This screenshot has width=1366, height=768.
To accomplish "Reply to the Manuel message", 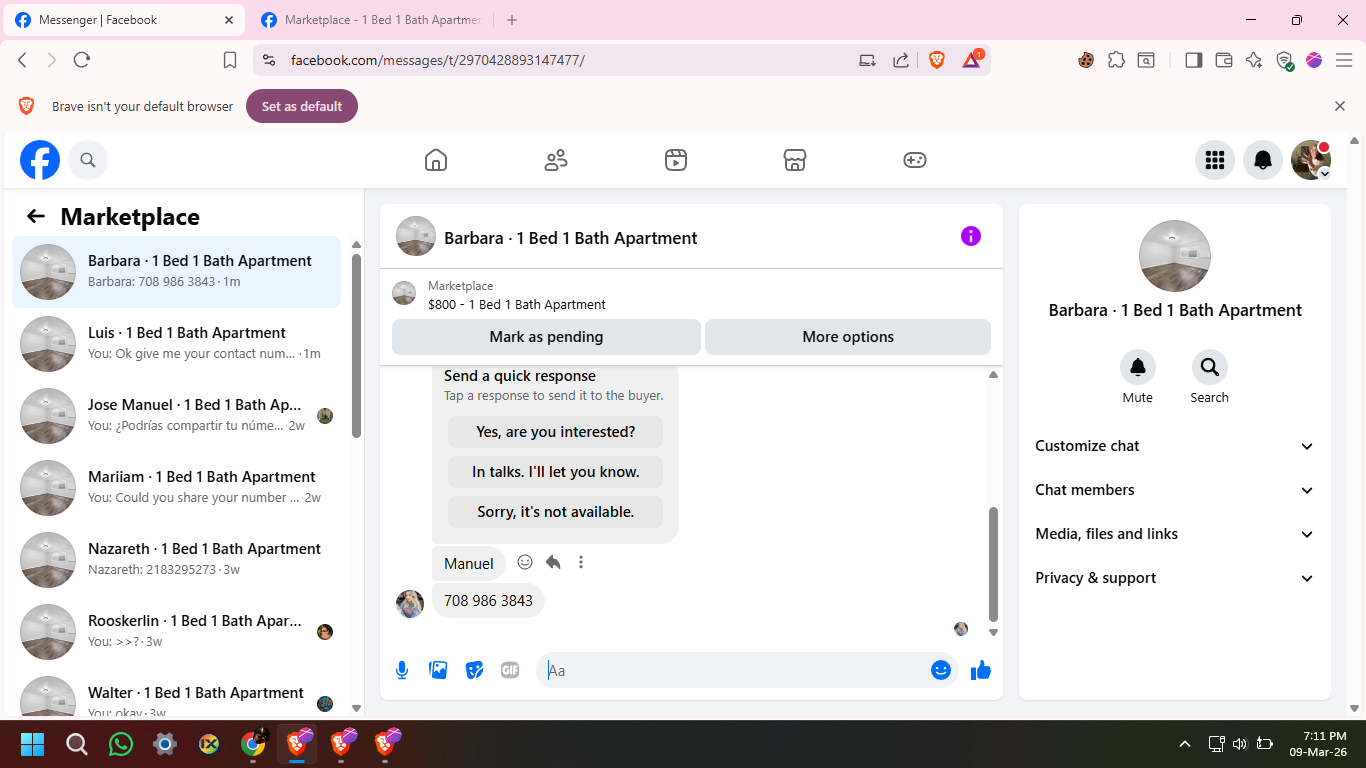I will coord(553,562).
